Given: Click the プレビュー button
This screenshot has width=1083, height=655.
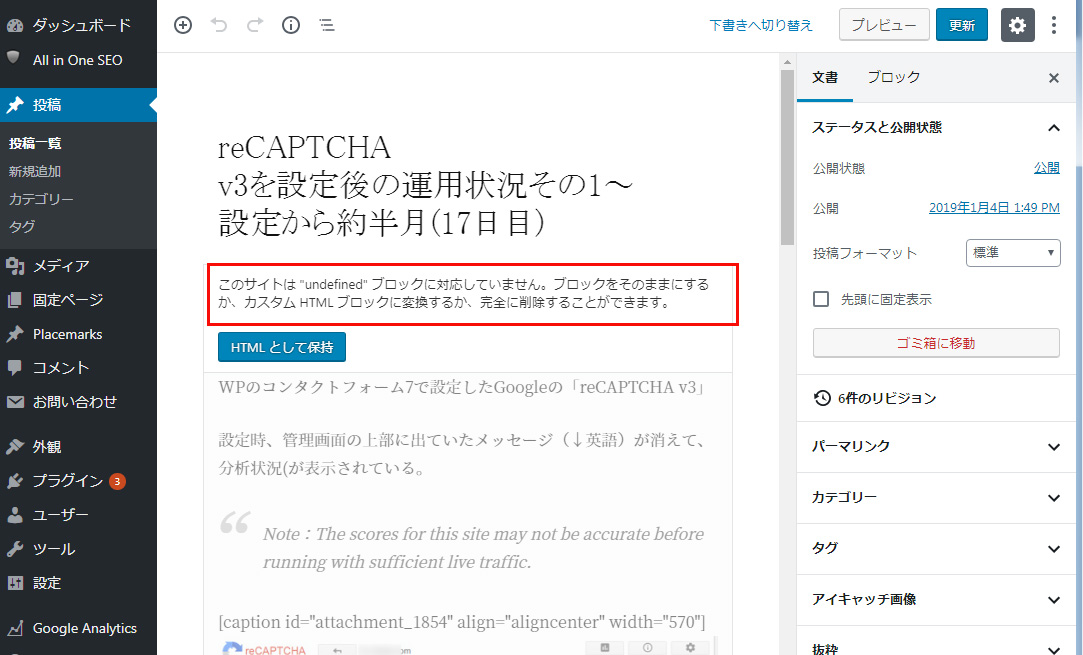Looking at the screenshot, I should [884, 26].
